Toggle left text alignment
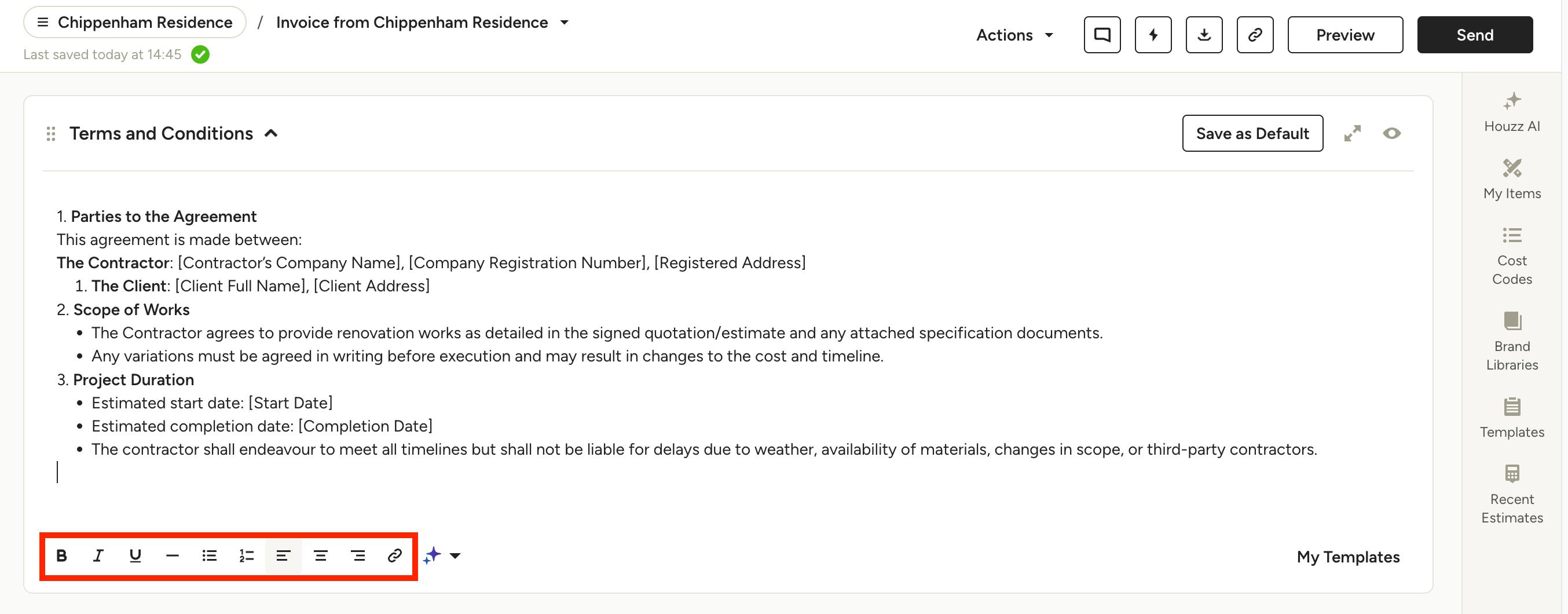The width and height of the screenshot is (1568, 614). pyautogui.click(x=284, y=555)
